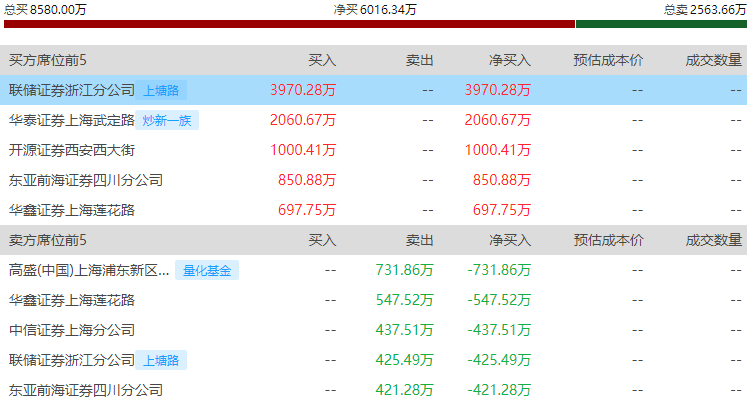Click 上塘路 tag in seller list
This screenshot has width=747, height=402.
click(x=161, y=360)
